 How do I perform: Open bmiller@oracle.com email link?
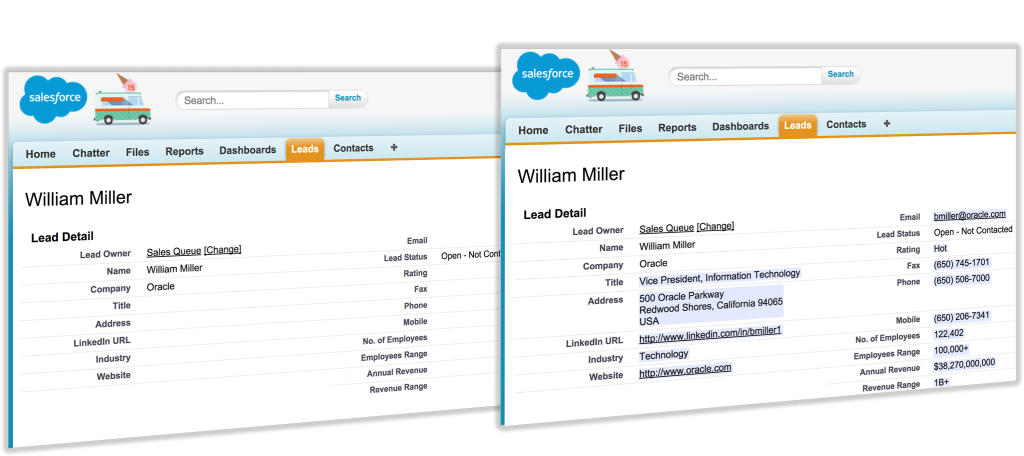[970, 214]
